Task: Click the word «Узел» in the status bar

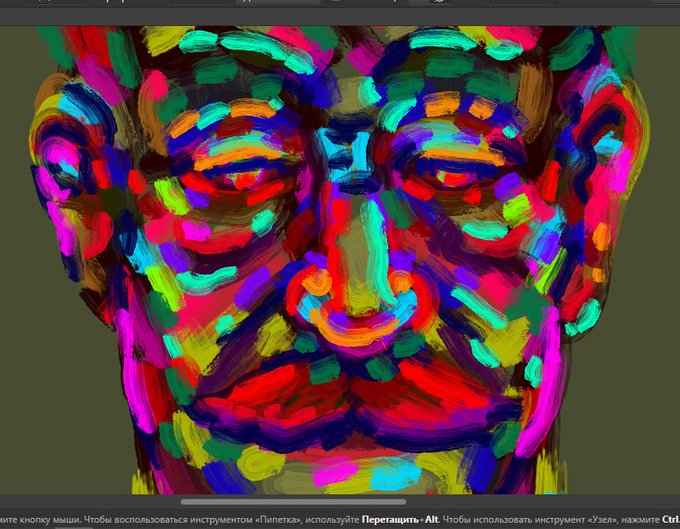Action: (605, 519)
